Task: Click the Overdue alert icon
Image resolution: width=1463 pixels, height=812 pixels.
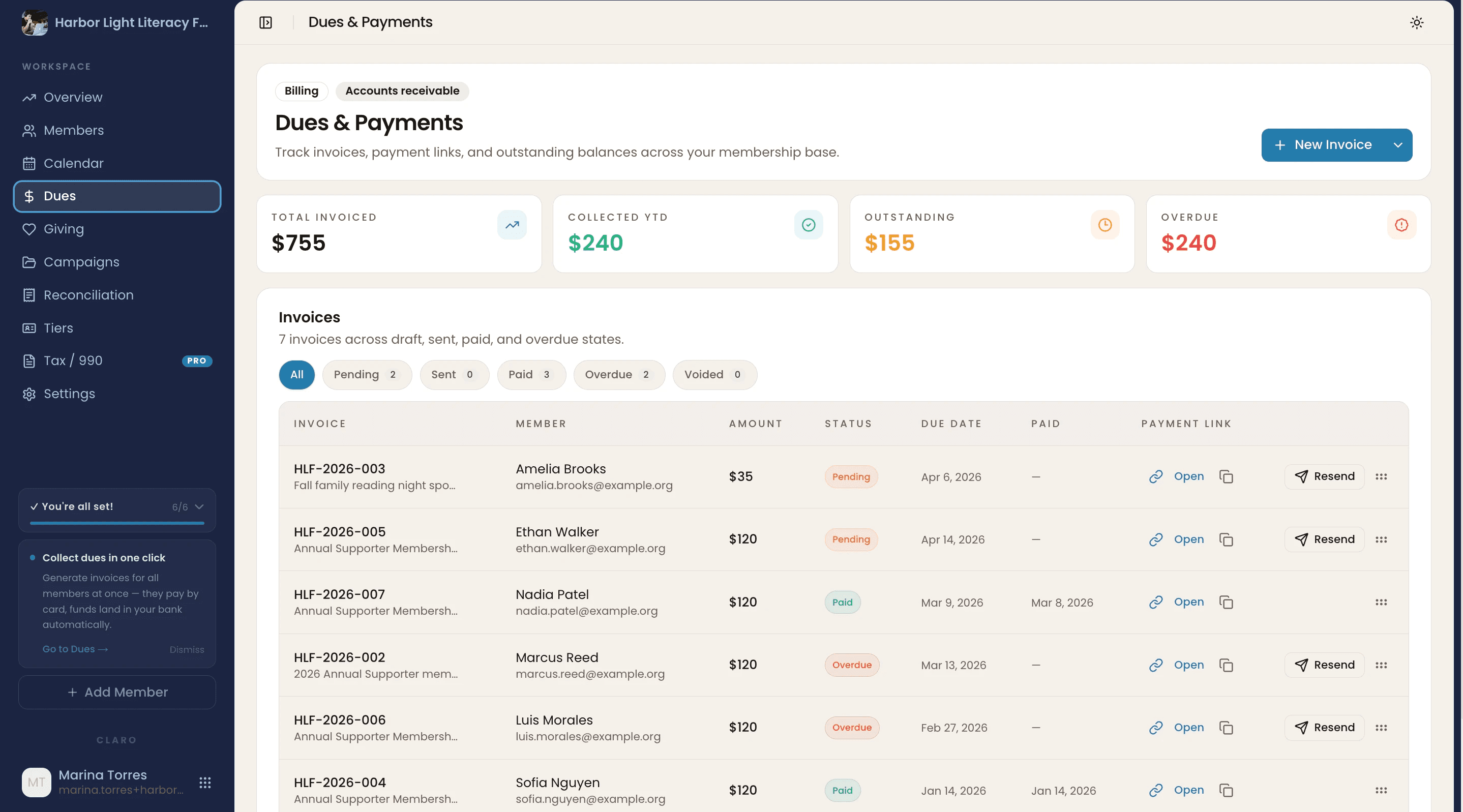Action: point(1401,225)
